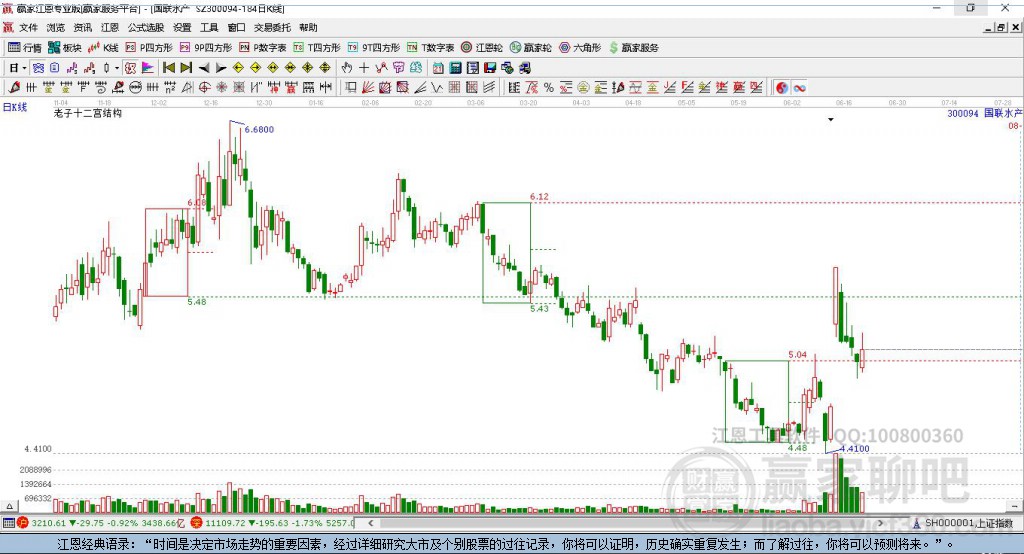
Task: Open the 板块 sector view
Action: 64,48
